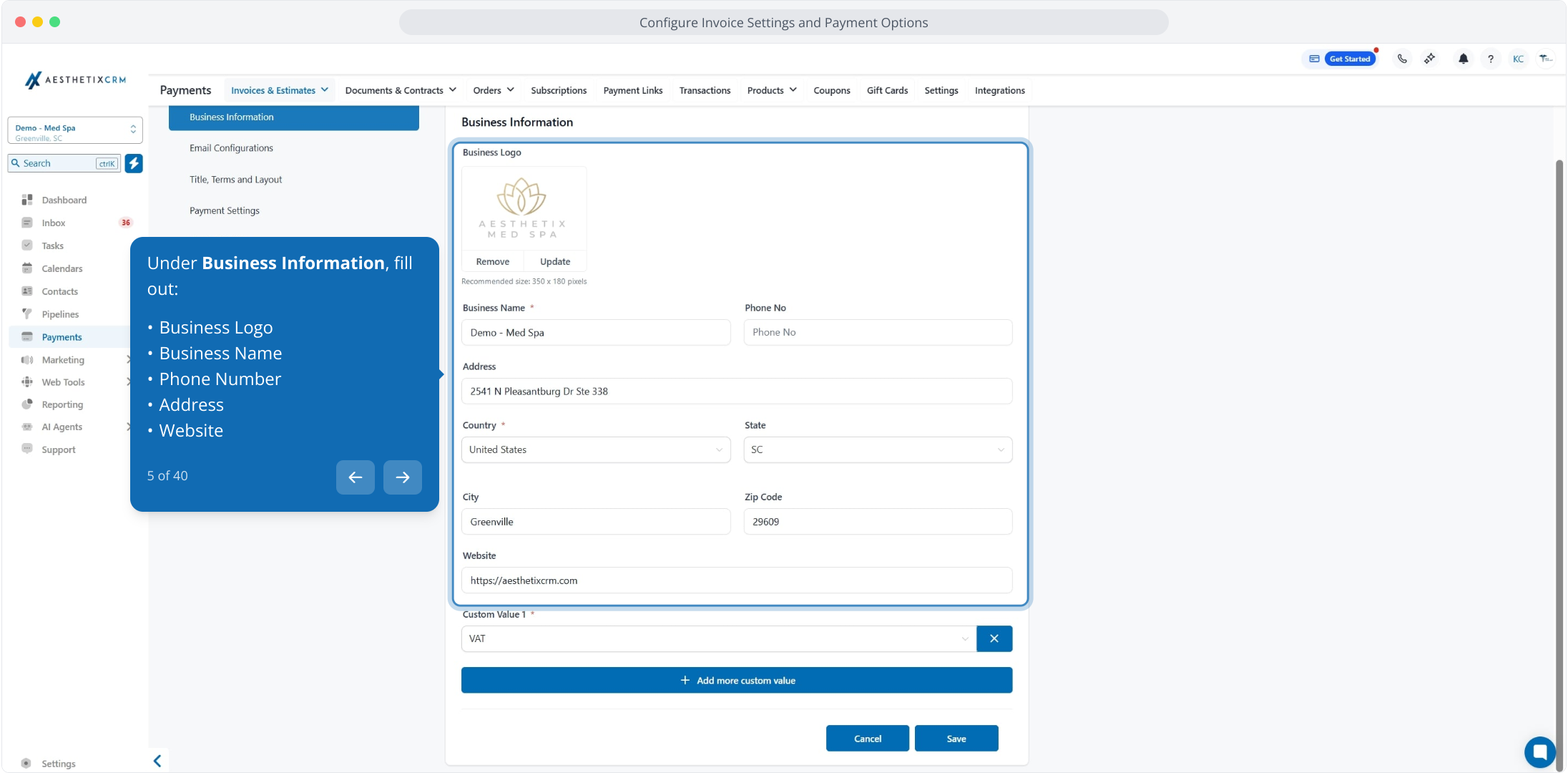The image size is (1568, 773).
Task: Click the Phone No input field
Action: [877, 332]
